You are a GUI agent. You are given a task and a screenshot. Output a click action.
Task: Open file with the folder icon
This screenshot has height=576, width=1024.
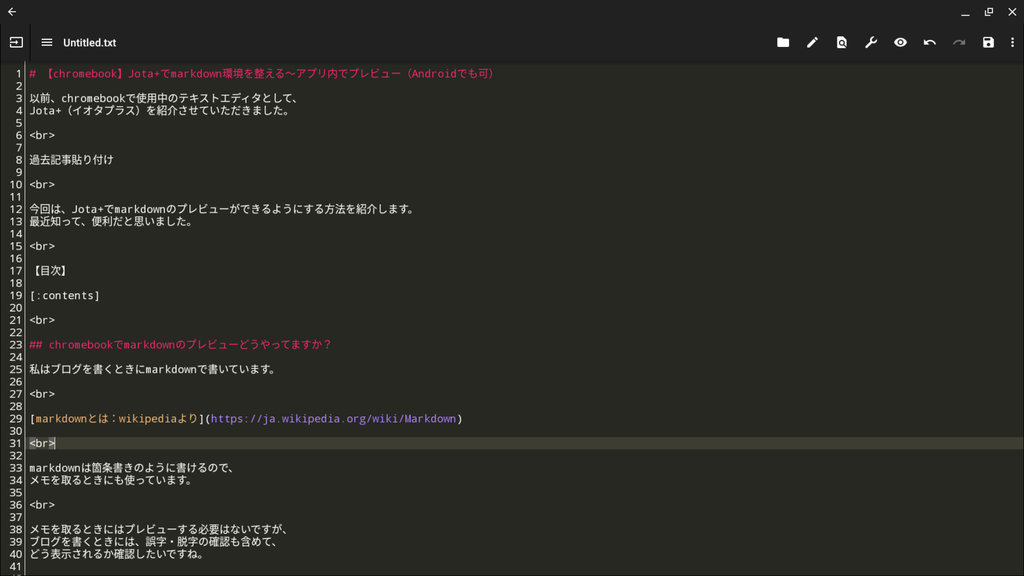coord(782,42)
